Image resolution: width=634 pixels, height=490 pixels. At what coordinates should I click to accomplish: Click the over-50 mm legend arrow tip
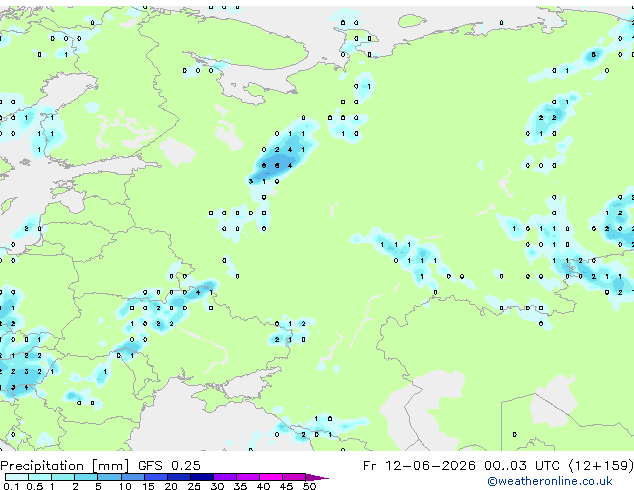pos(317,477)
